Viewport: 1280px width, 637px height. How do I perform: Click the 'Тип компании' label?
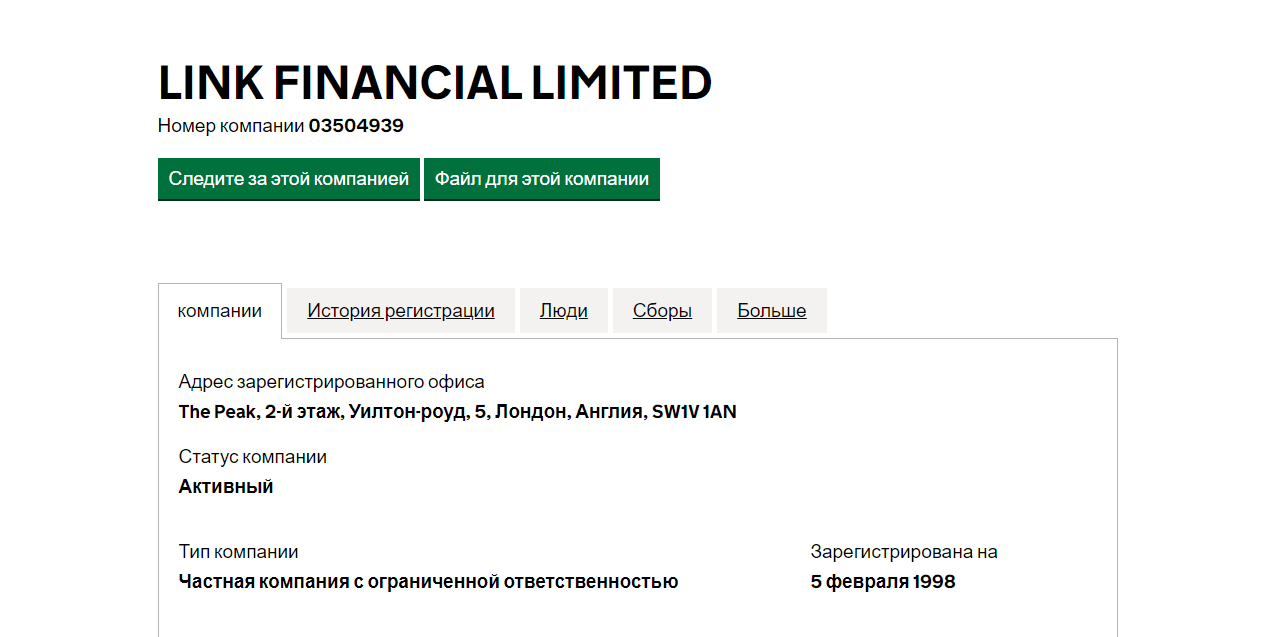click(x=237, y=551)
